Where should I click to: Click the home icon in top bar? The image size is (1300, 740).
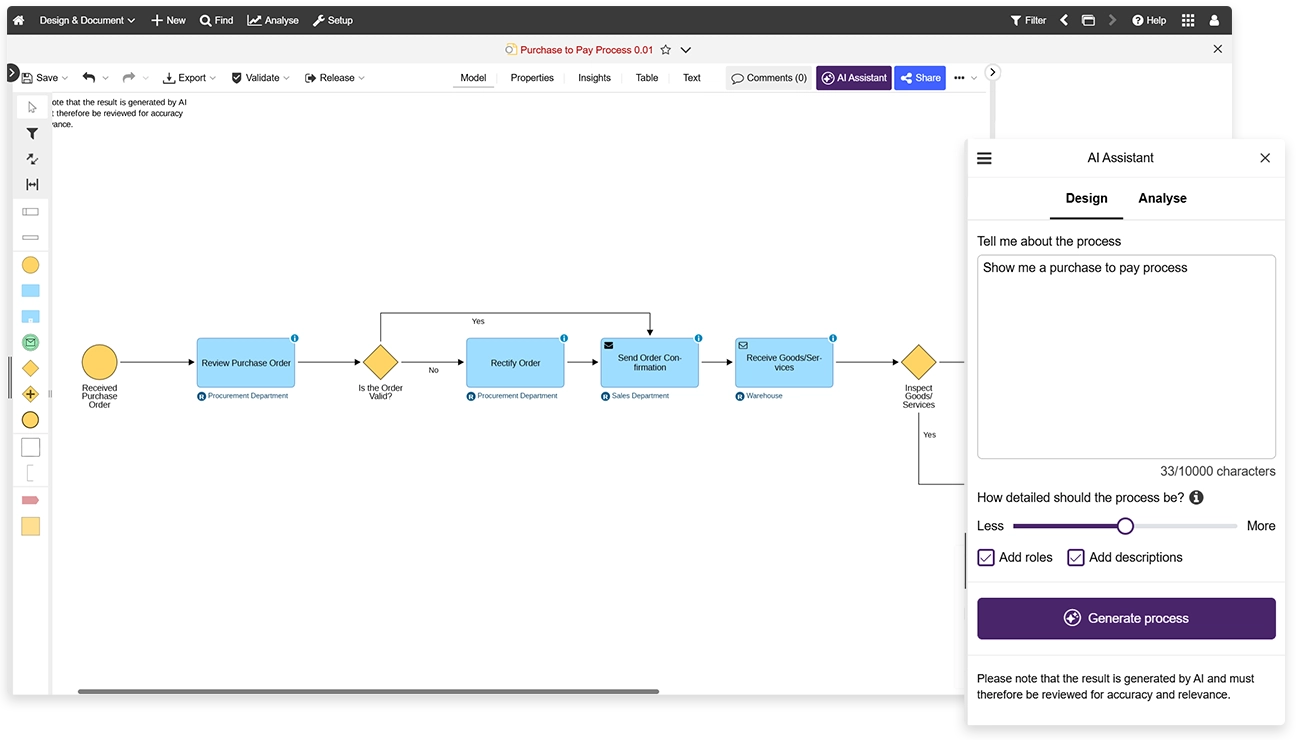tap(18, 20)
